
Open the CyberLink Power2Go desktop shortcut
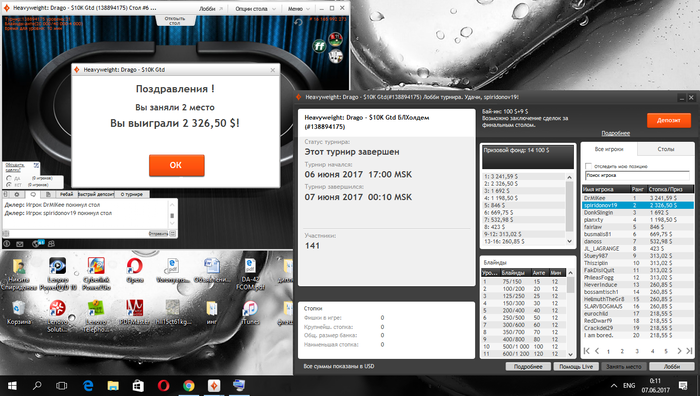(96, 274)
